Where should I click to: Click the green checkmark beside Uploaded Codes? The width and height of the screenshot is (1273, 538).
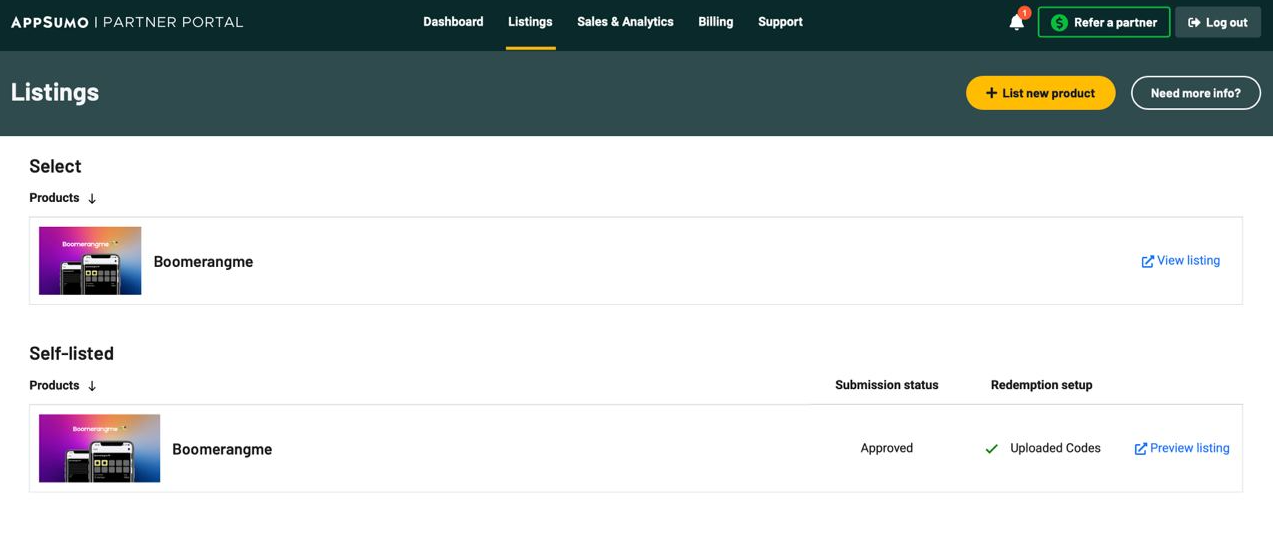click(991, 449)
